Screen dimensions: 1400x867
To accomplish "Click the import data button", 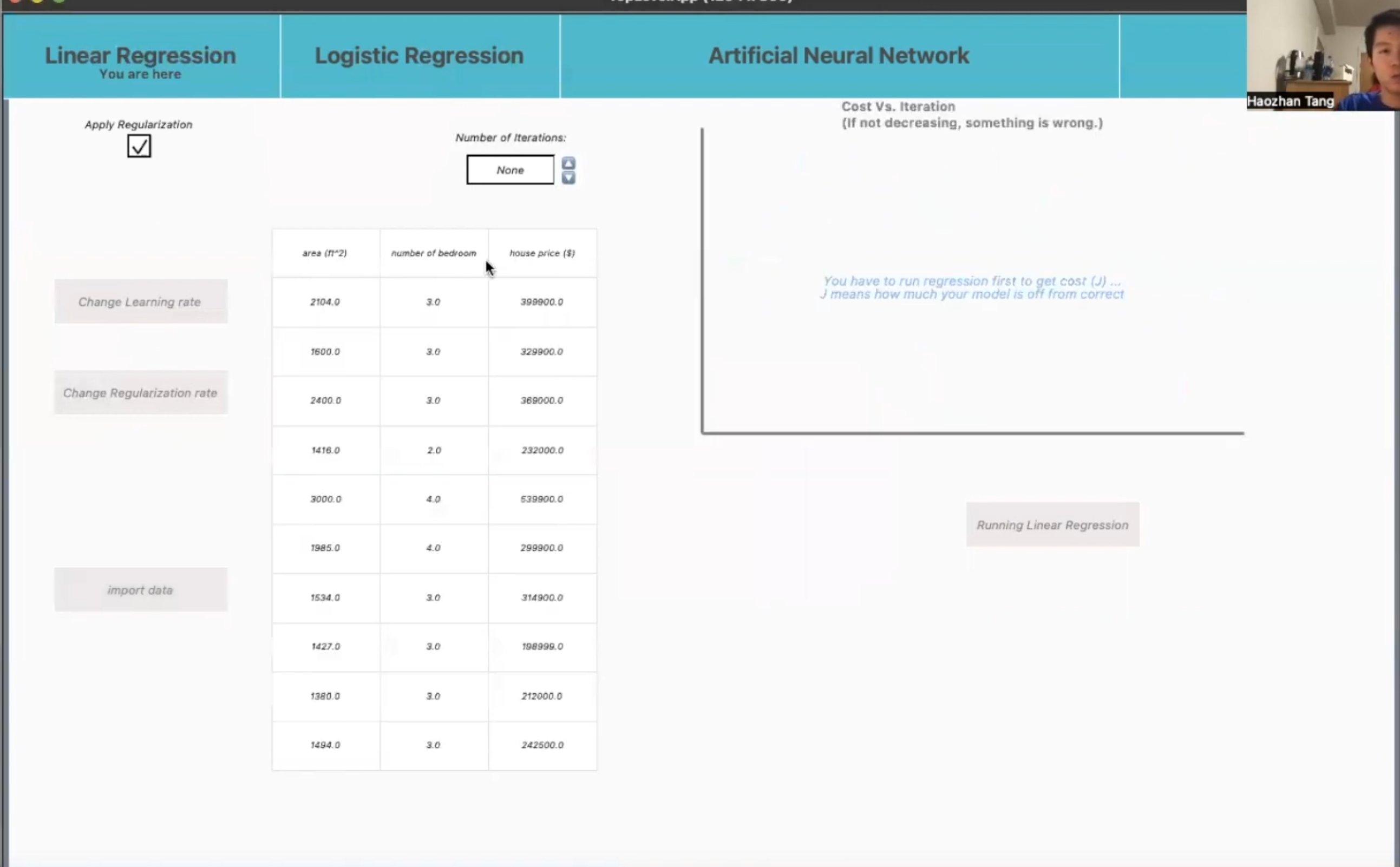I will pyautogui.click(x=141, y=589).
